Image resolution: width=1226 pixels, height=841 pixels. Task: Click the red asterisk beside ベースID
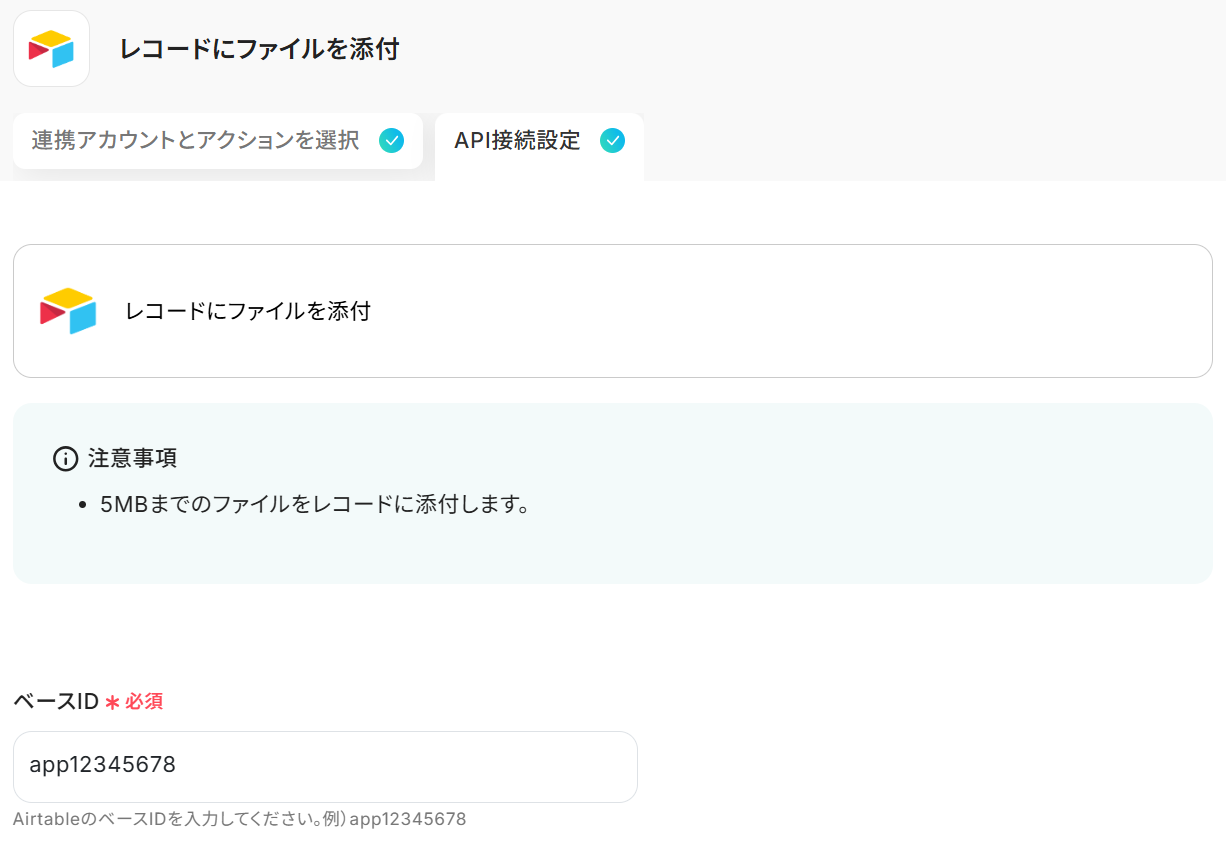pyautogui.click(x=112, y=702)
